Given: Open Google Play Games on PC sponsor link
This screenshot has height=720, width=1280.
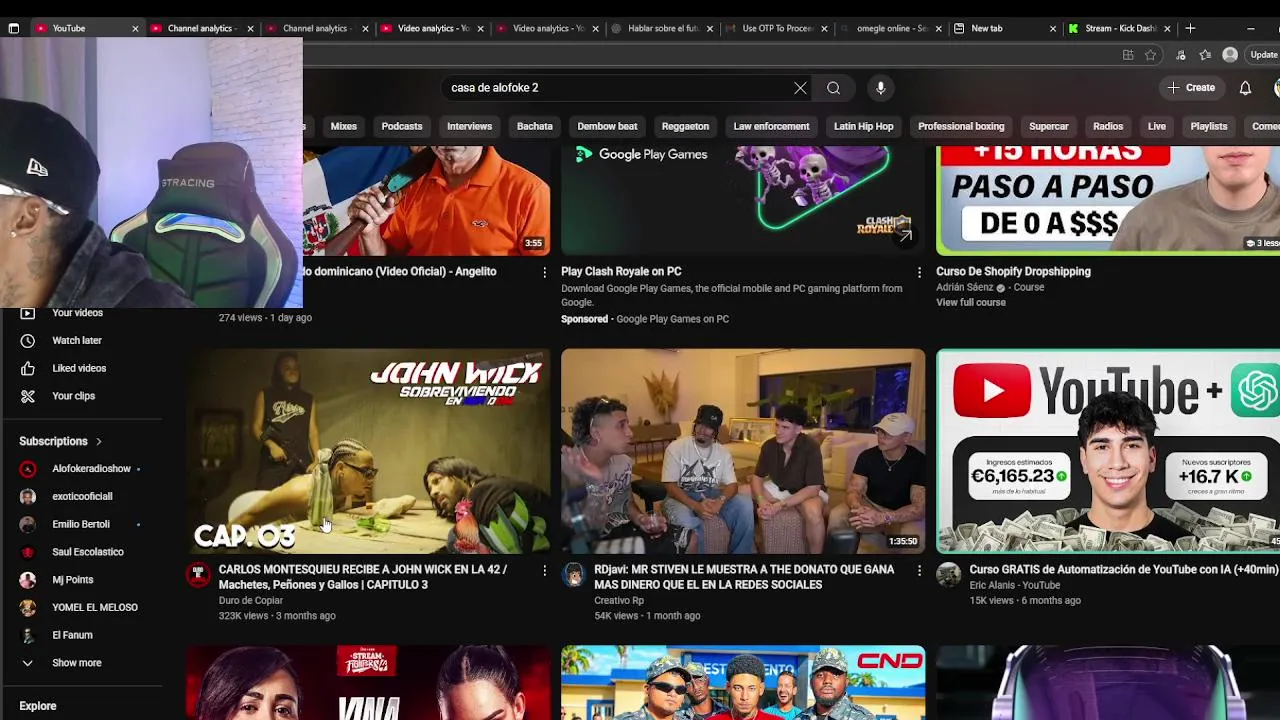Looking at the screenshot, I should [x=672, y=319].
